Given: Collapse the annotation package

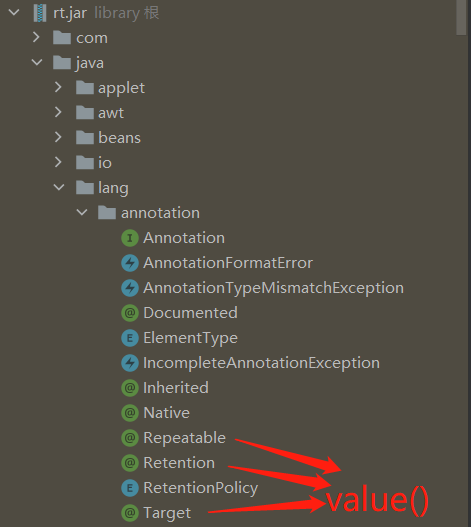Looking at the screenshot, I should coord(82,212).
